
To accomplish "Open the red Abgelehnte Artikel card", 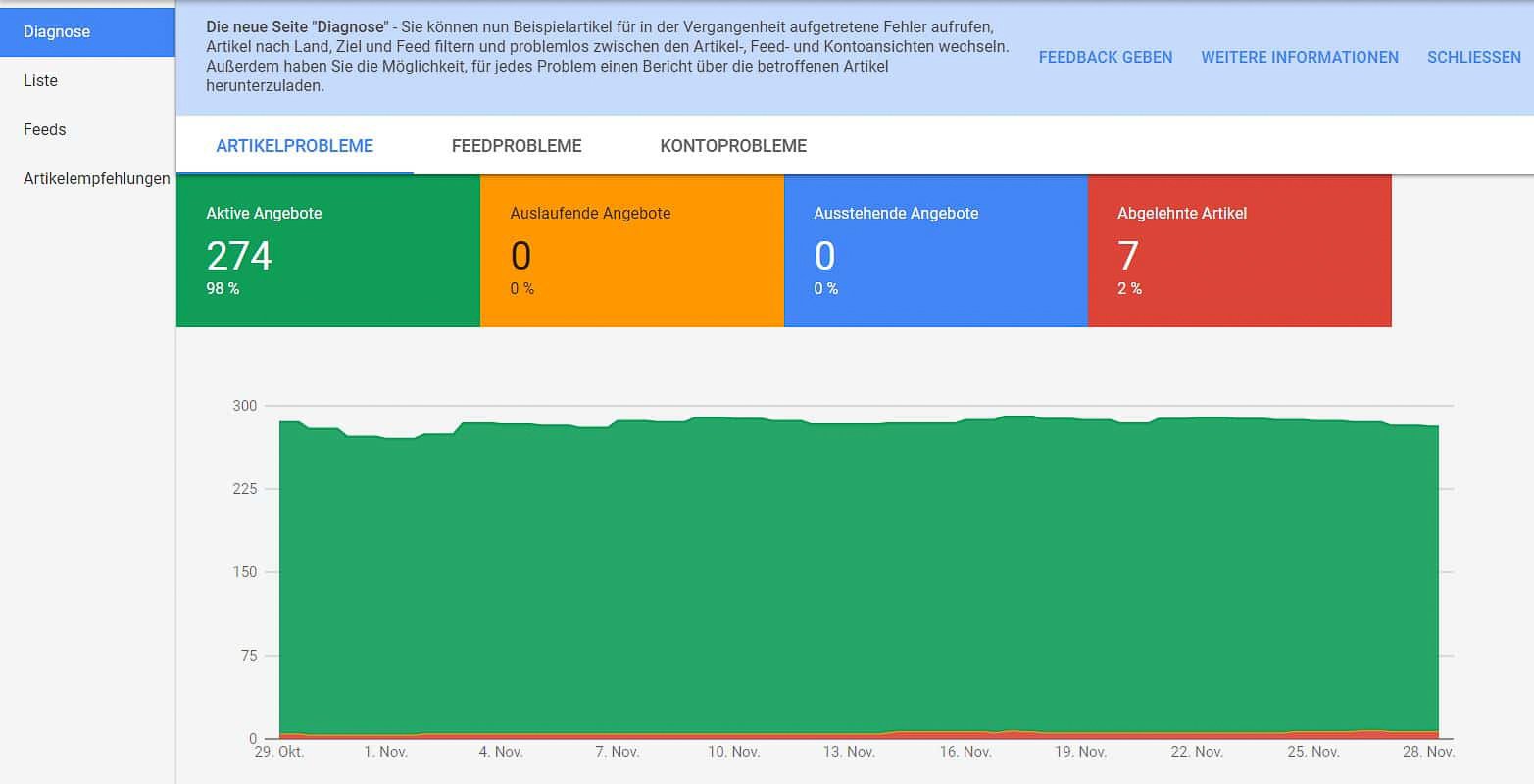I will [1239, 251].
